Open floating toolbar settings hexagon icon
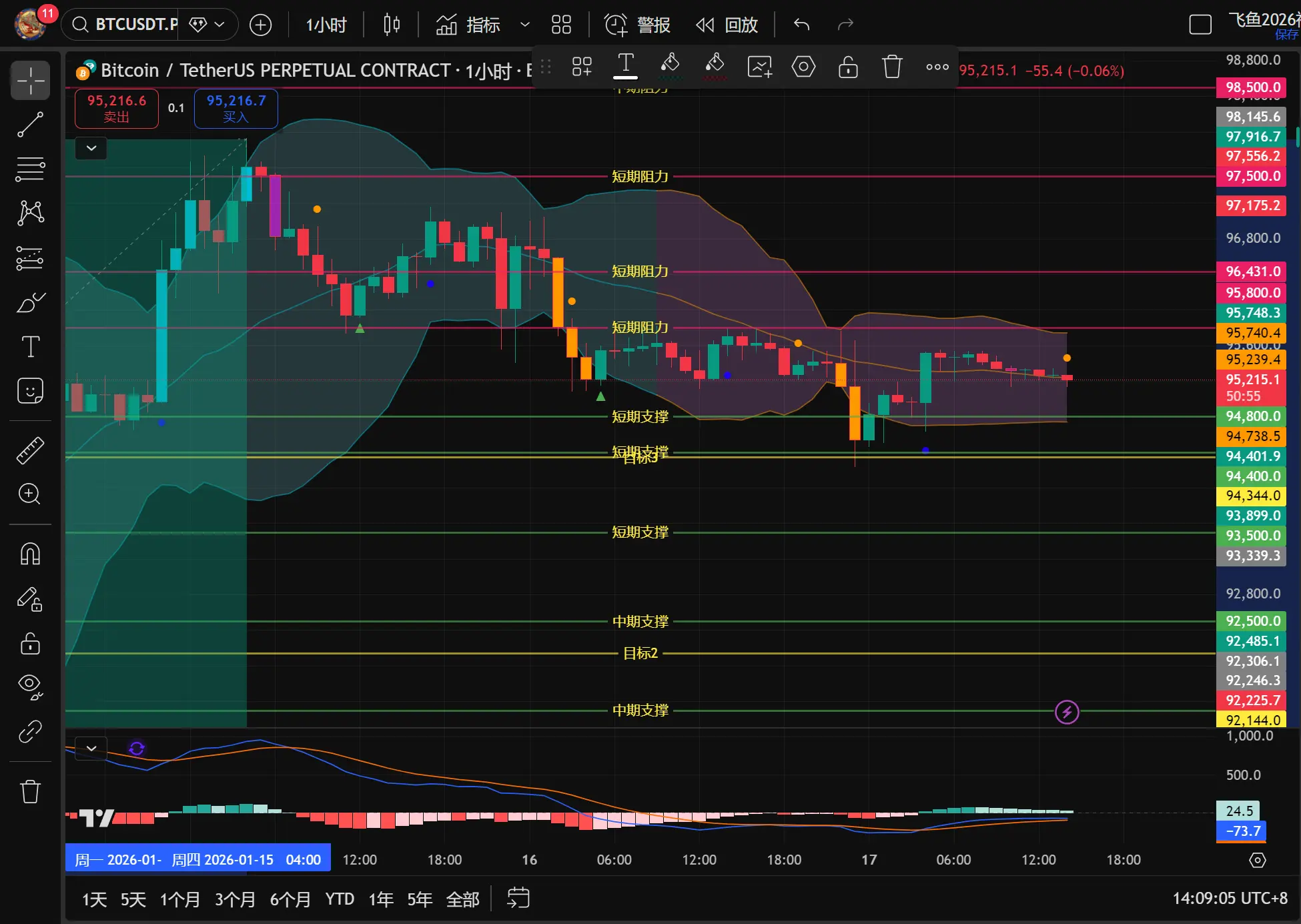 click(803, 67)
